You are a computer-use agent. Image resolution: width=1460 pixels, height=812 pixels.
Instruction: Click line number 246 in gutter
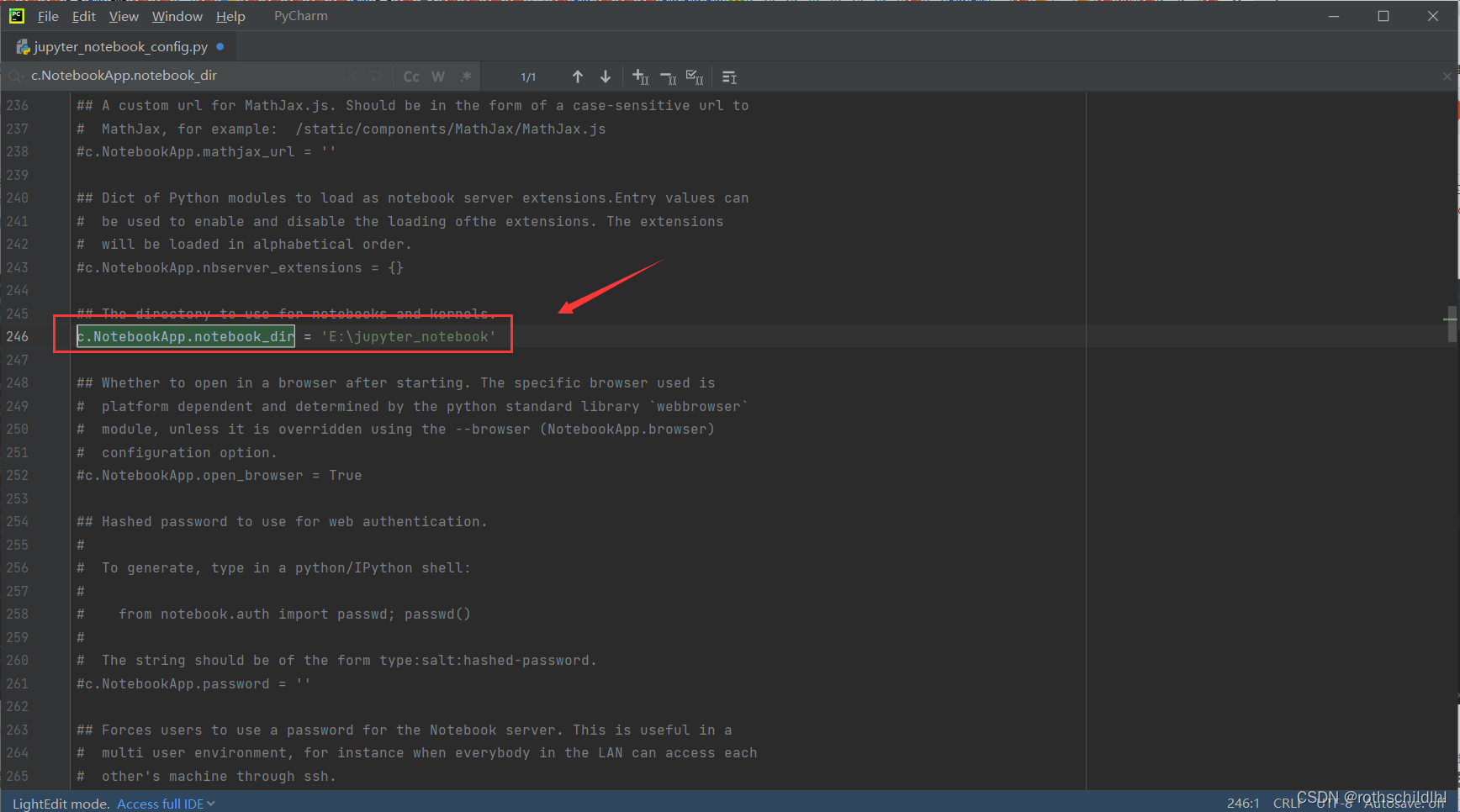17,336
